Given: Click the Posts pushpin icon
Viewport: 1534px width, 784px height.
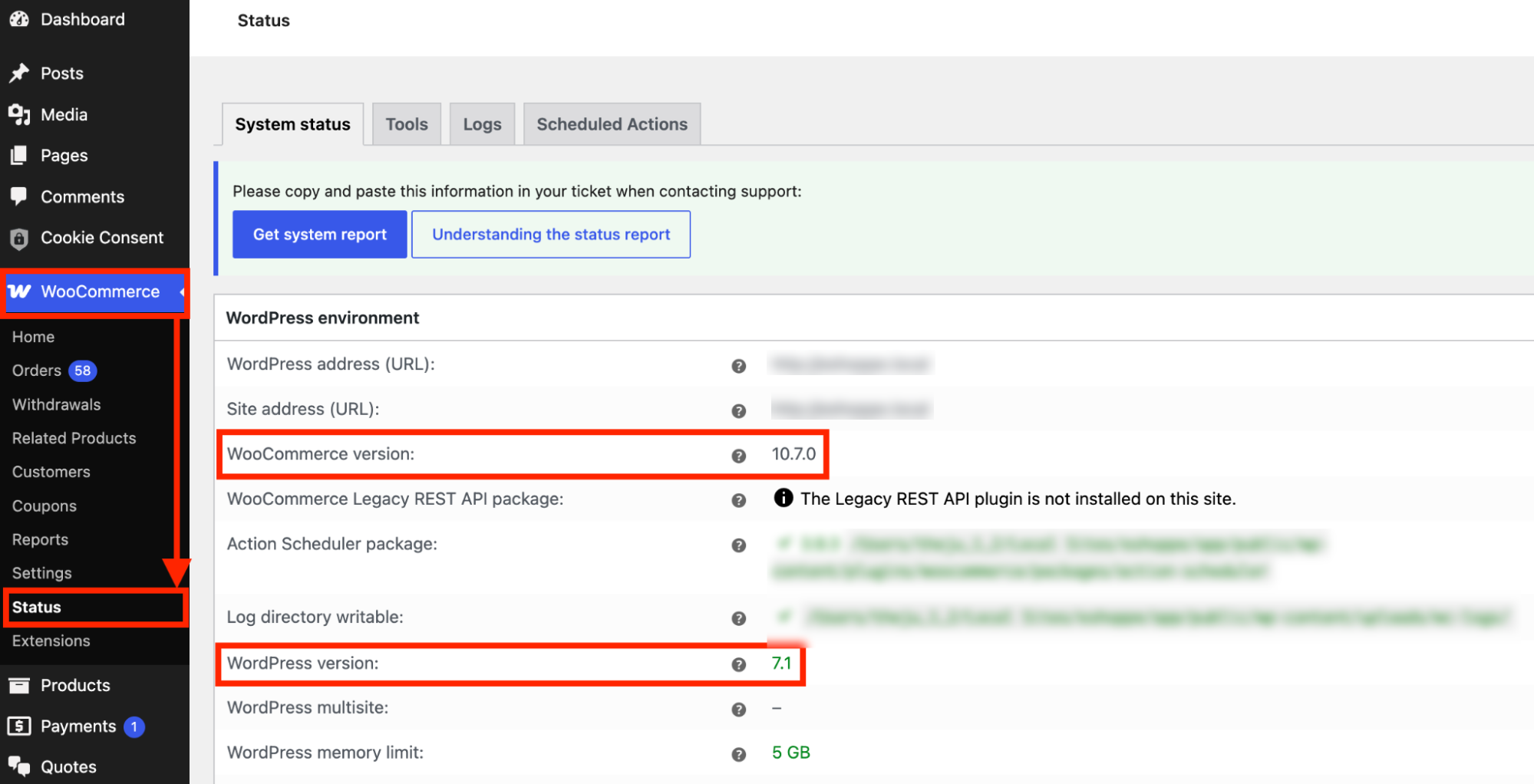Looking at the screenshot, I should point(19,73).
